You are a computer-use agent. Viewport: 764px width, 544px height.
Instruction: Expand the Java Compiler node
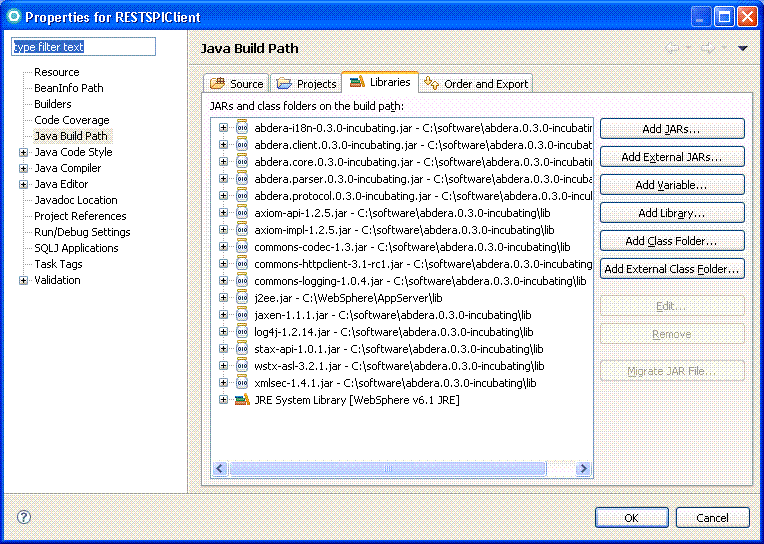[x=23, y=169]
